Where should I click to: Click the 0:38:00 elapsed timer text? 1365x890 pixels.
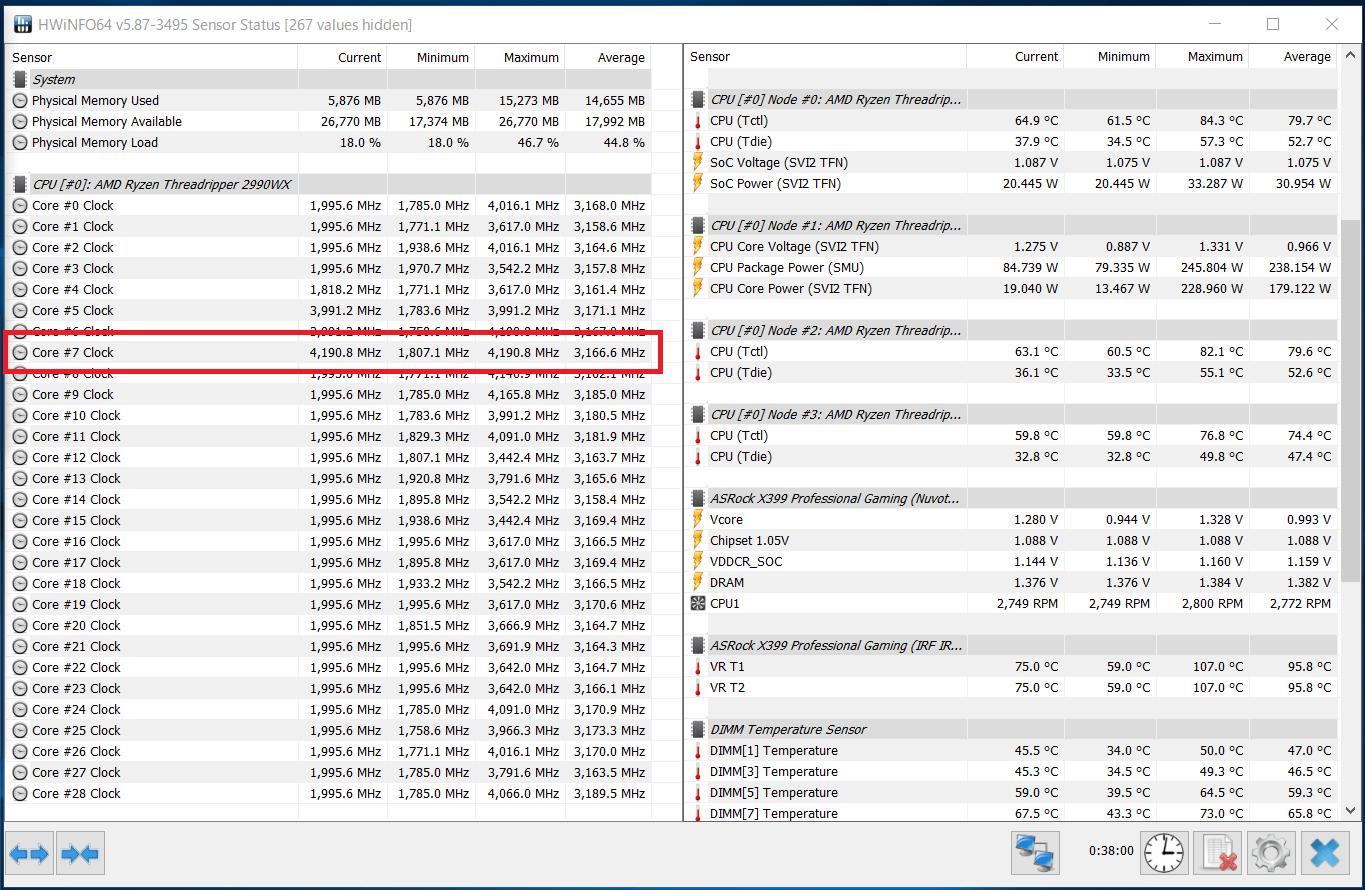pyautogui.click(x=1111, y=851)
